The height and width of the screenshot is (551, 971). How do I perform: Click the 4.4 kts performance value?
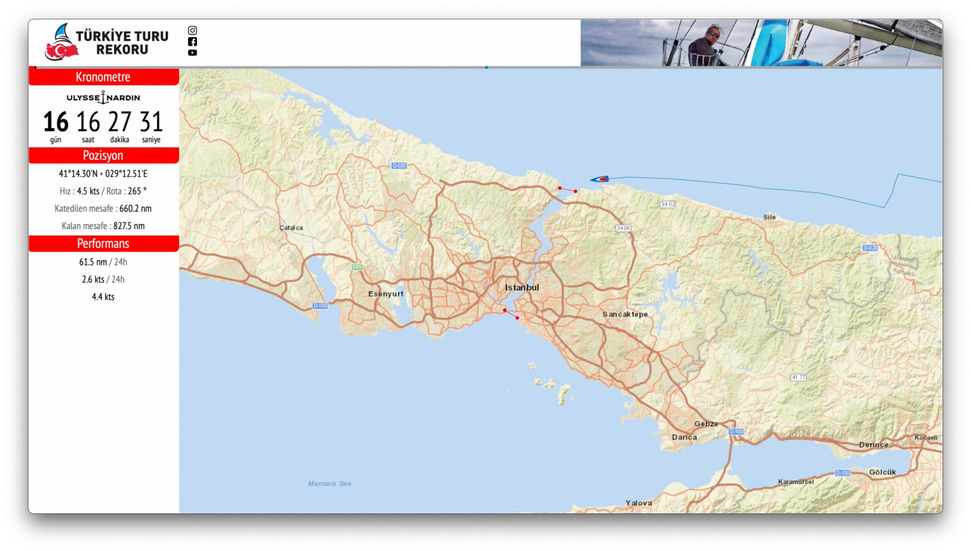(x=103, y=297)
